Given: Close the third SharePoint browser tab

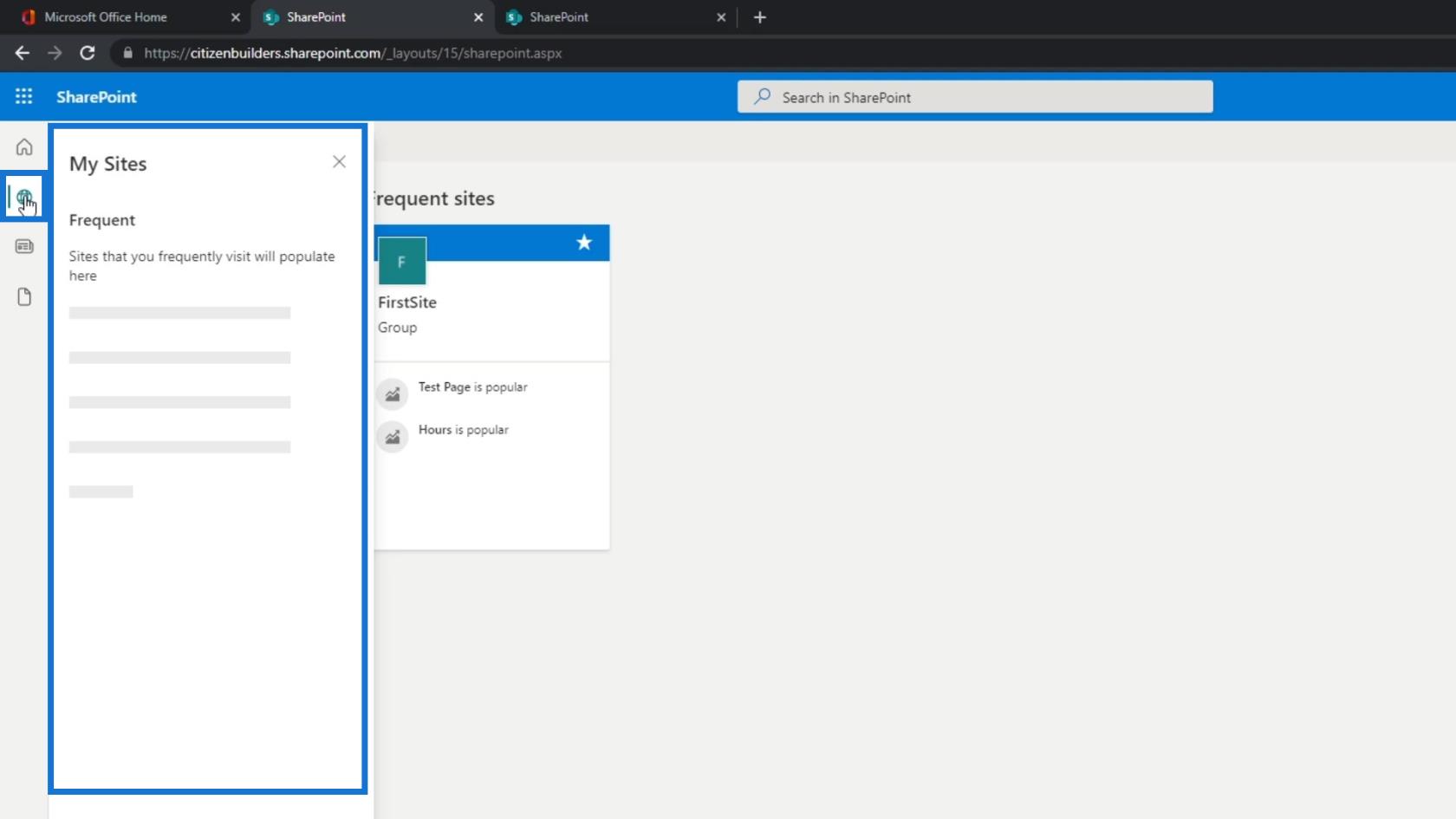Looking at the screenshot, I should (721, 17).
